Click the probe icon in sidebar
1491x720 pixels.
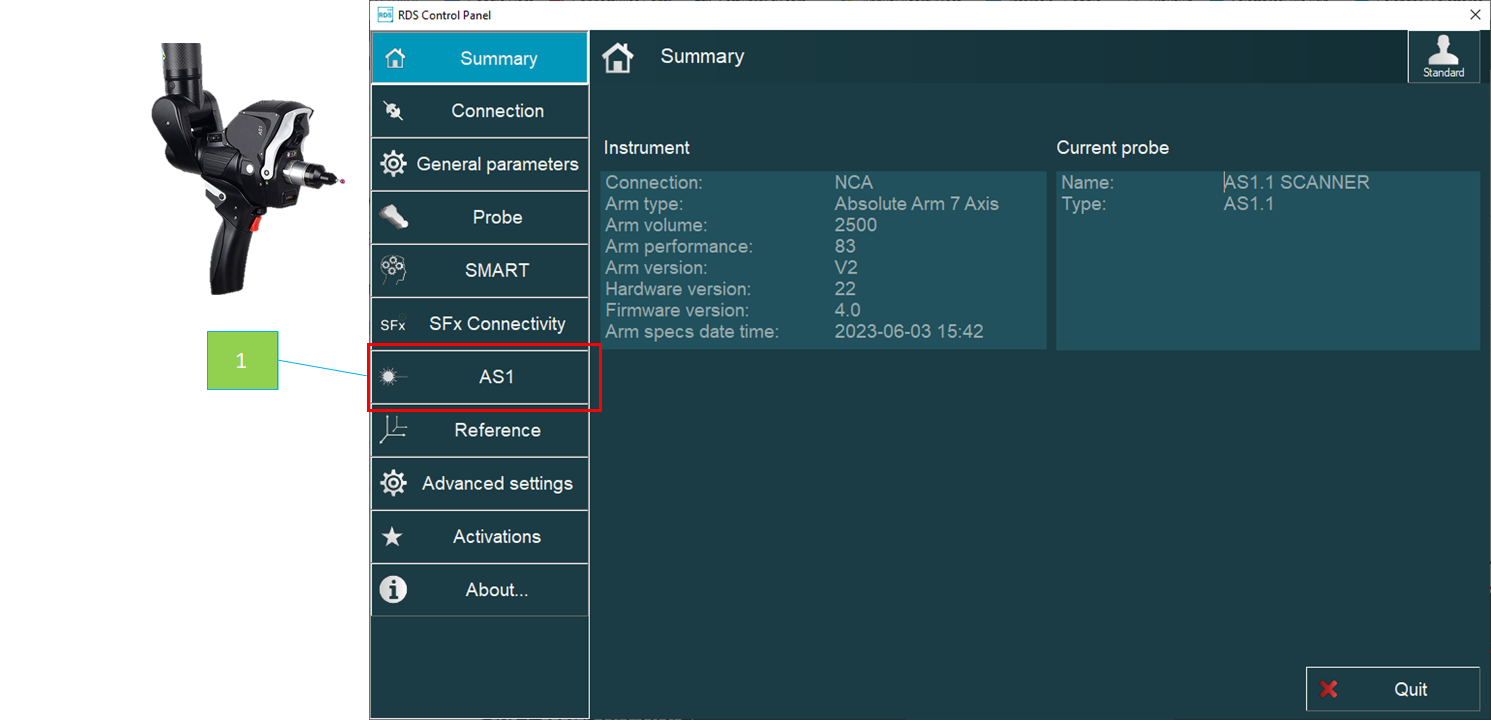coord(394,216)
